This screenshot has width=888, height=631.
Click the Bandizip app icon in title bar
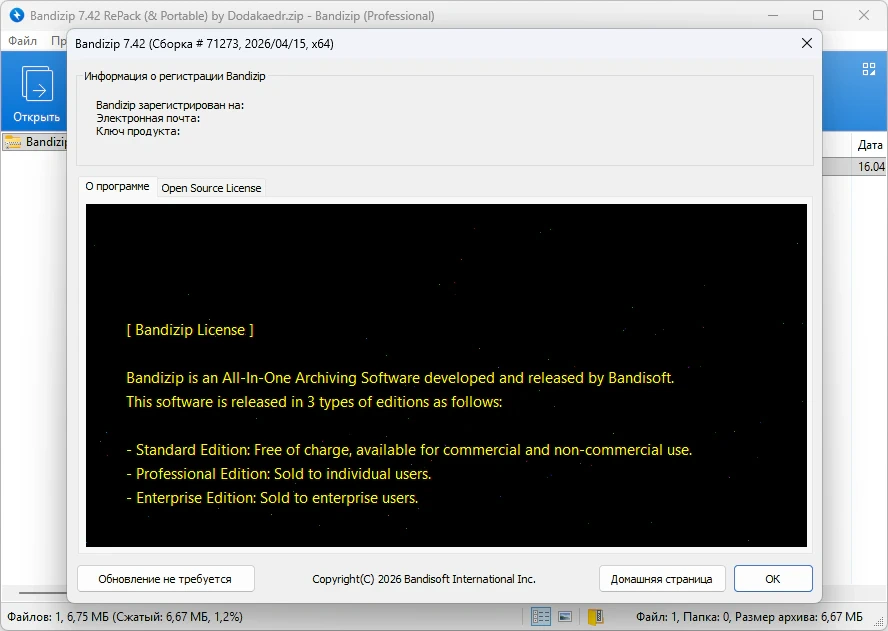17,15
